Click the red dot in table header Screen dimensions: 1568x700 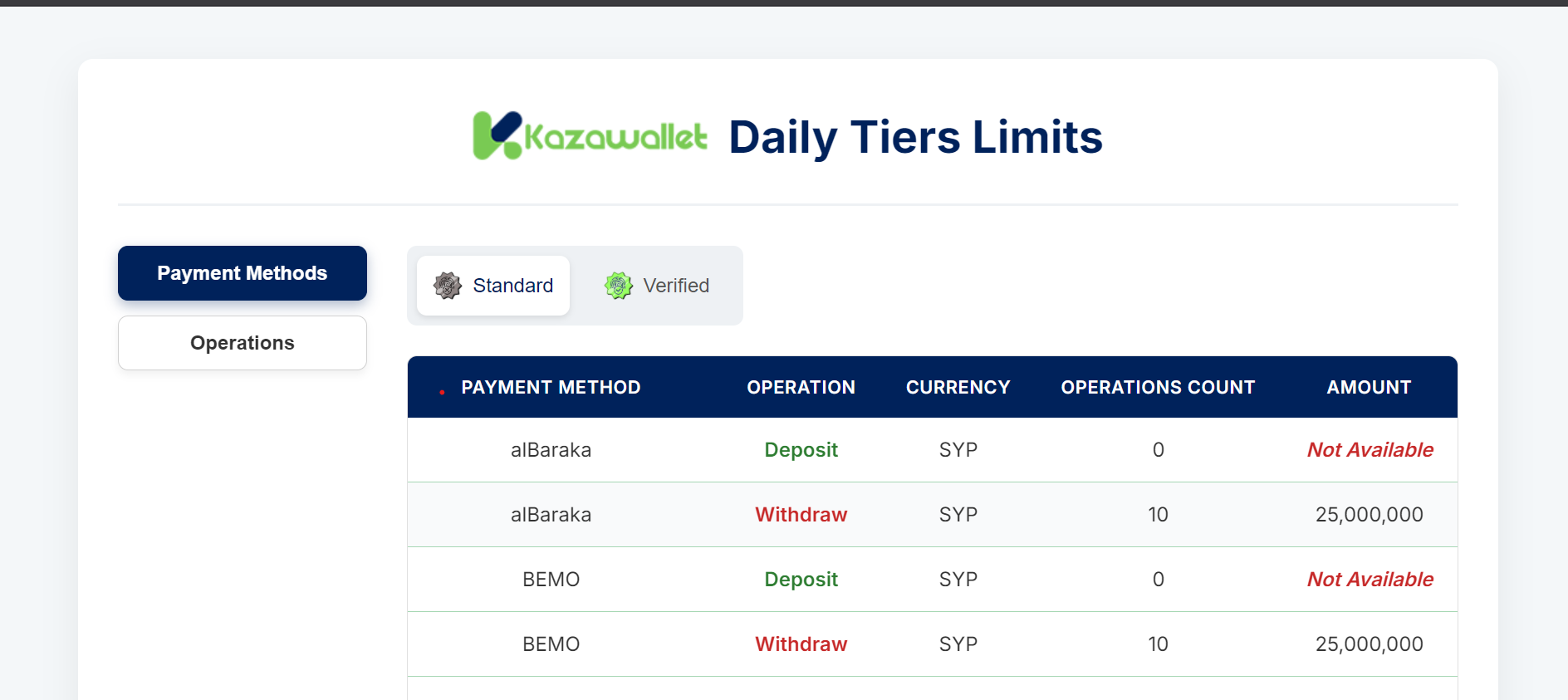[x=442, y=391]
